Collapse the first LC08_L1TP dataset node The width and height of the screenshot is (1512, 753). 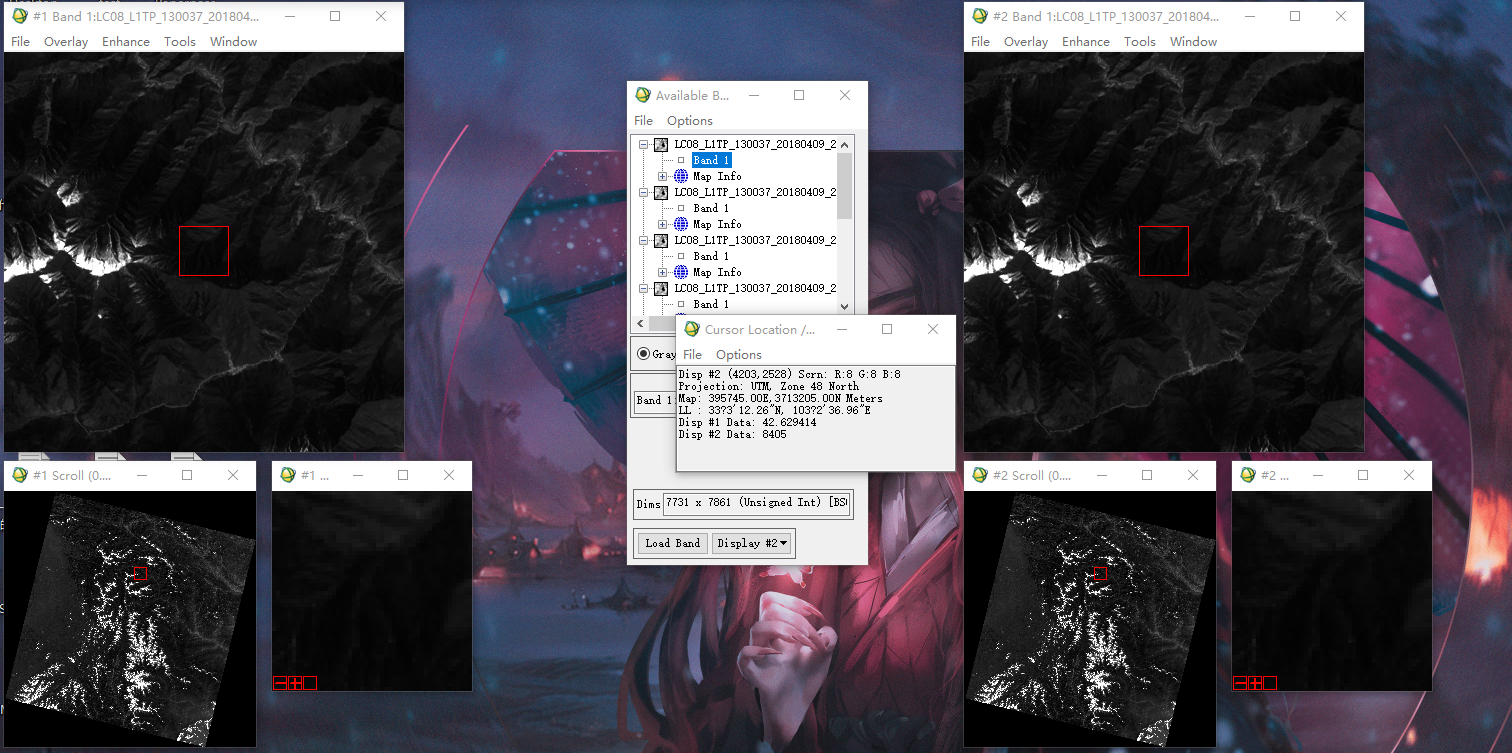point(643,144)
